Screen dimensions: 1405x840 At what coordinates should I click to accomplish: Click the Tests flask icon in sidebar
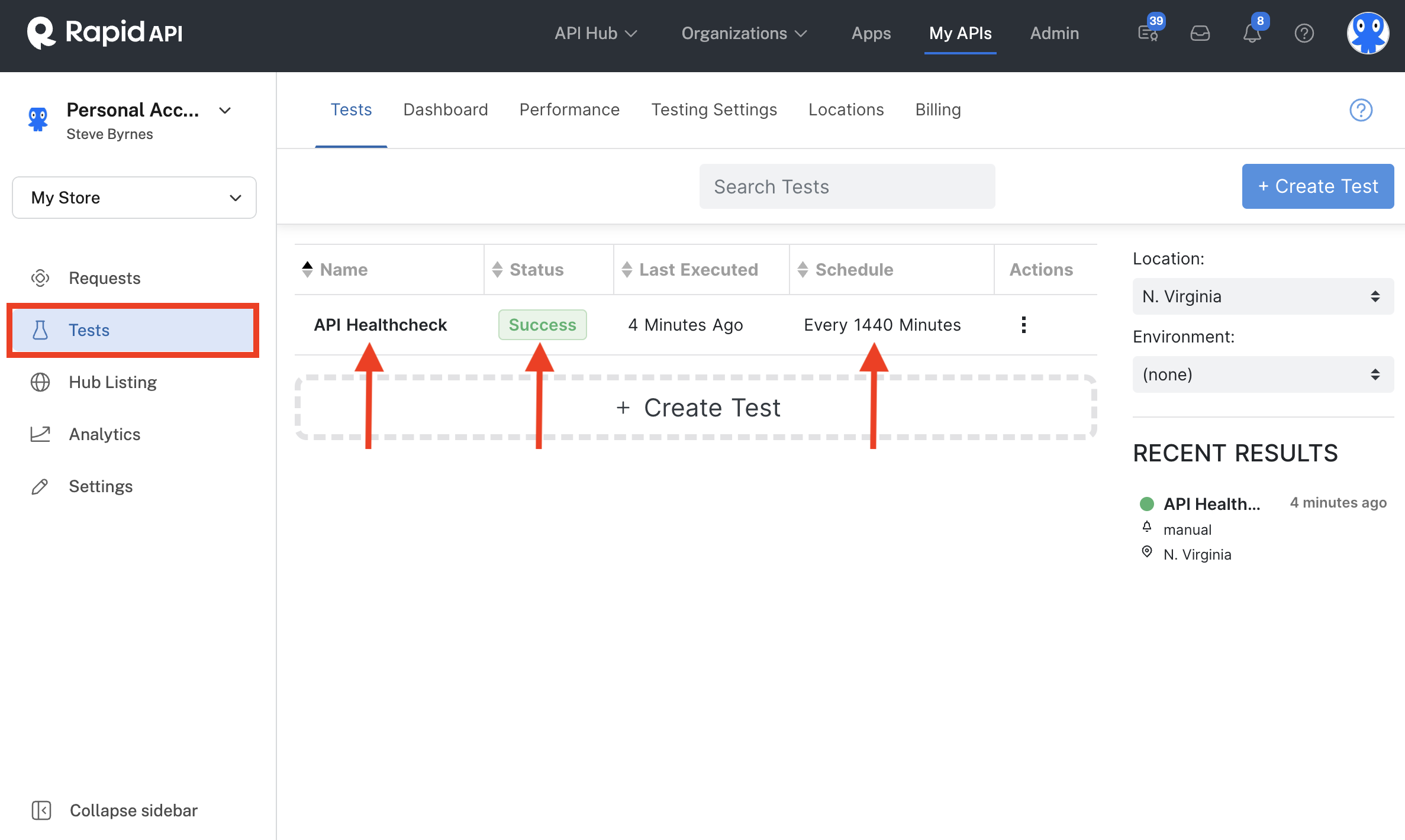[x=40, y=330]
